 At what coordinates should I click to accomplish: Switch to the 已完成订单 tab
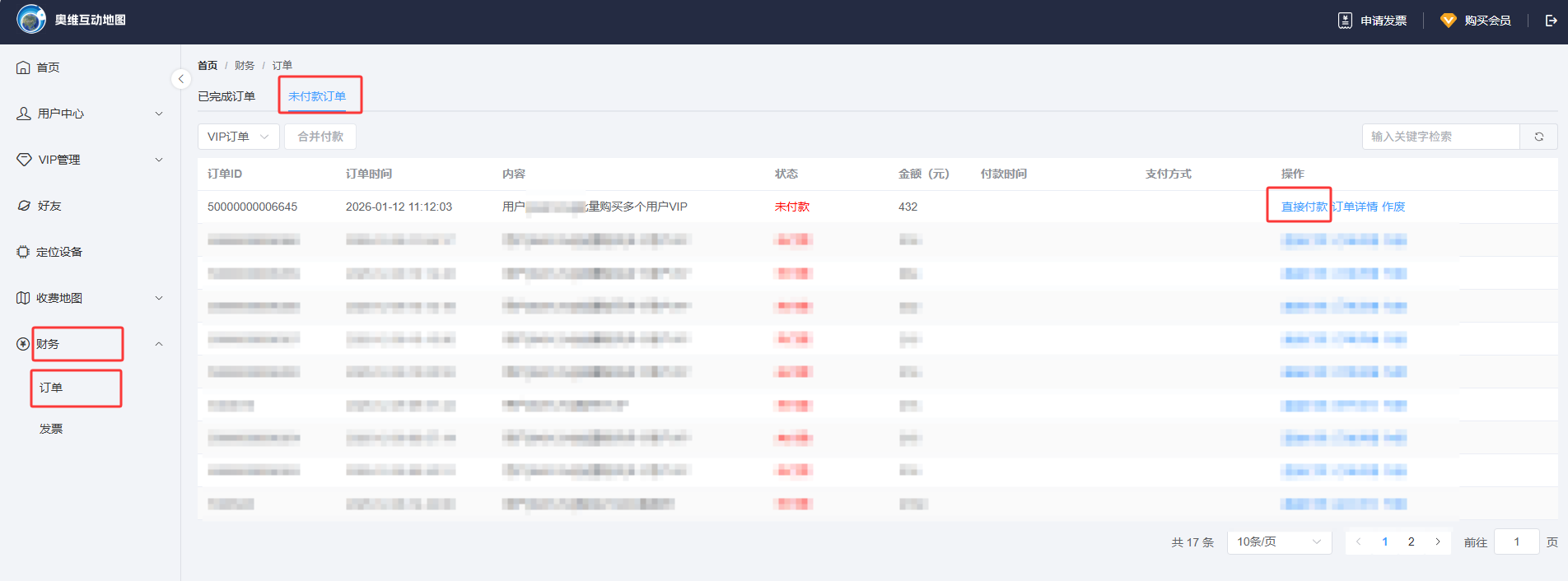226,96
